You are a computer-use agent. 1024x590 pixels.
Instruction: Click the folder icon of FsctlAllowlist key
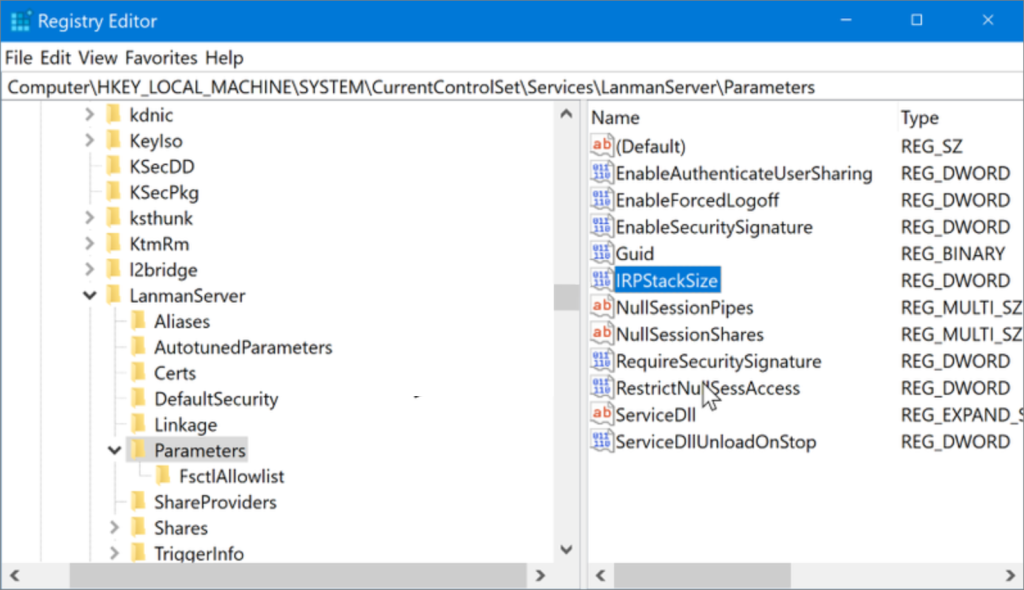(163, 476)
